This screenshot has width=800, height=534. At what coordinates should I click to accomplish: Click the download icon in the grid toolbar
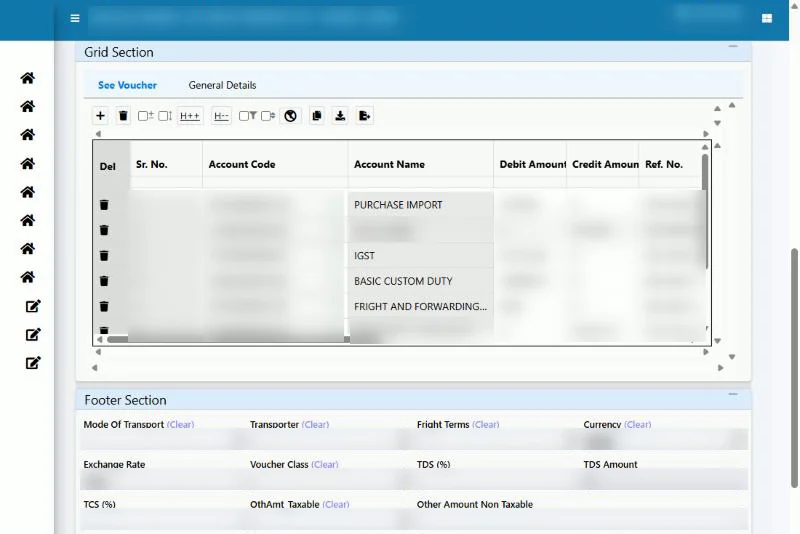340,116
